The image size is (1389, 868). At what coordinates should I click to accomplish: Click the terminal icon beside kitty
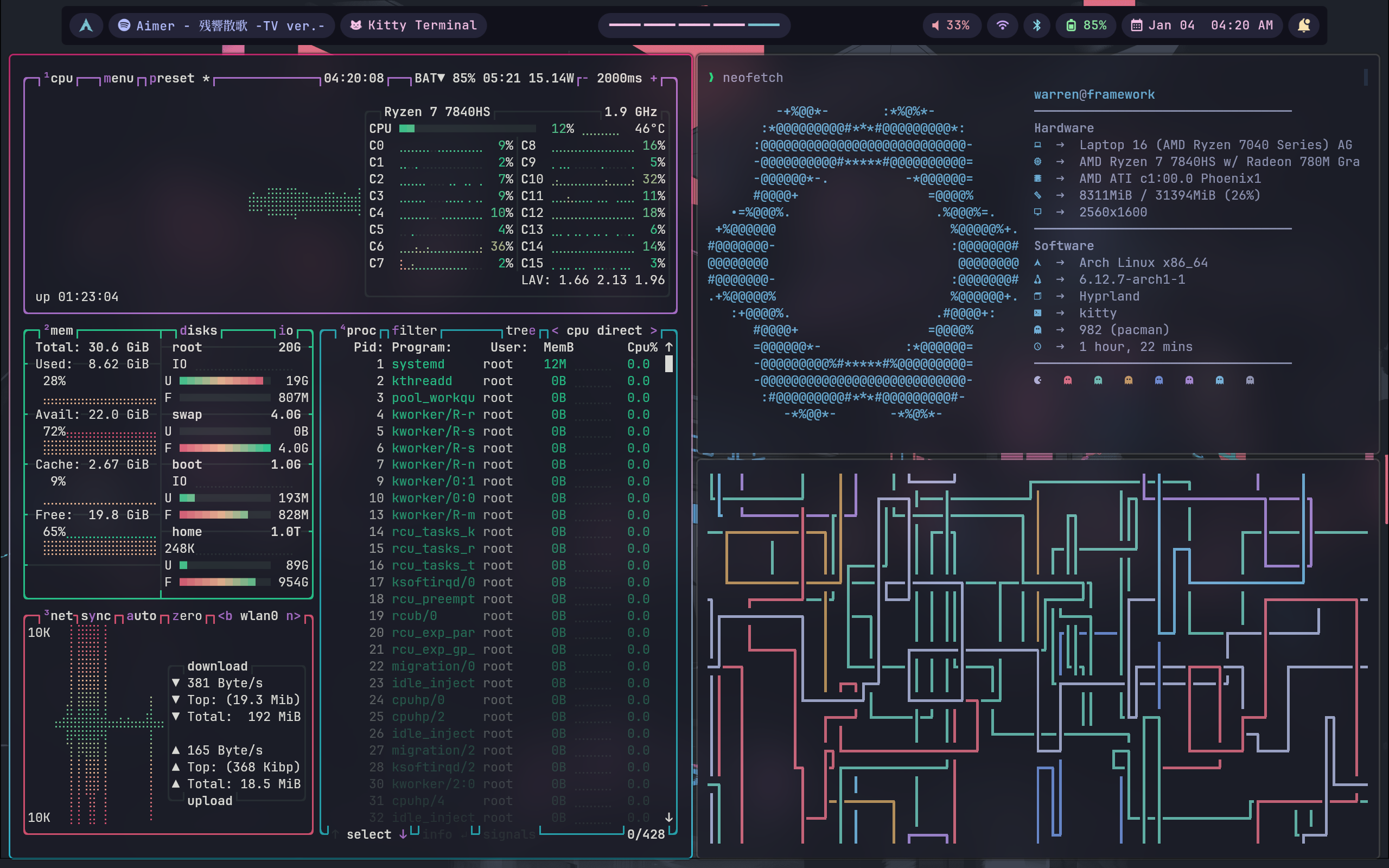tap(1038, 313)
